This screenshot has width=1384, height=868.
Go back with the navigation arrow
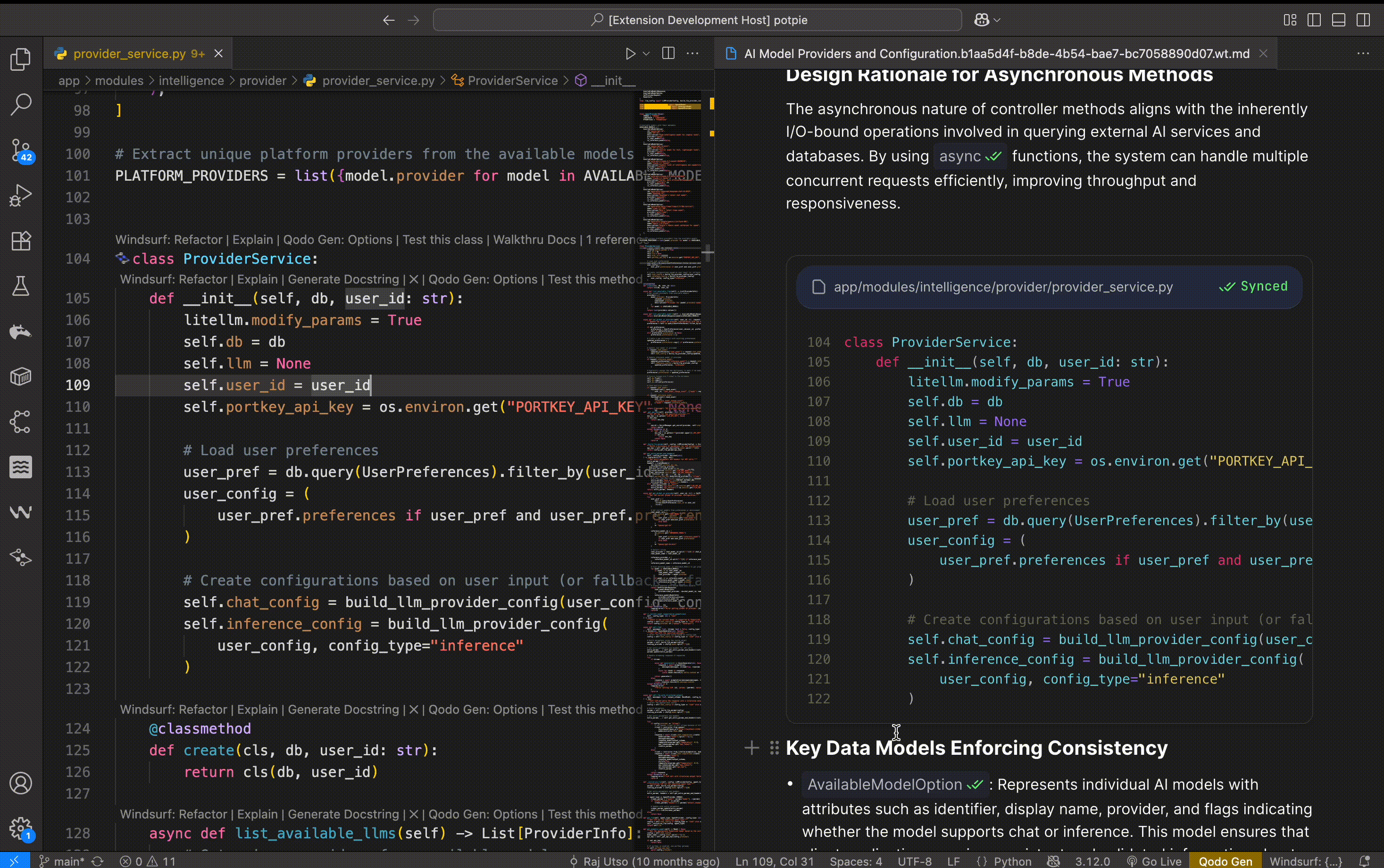coord(389,20)
